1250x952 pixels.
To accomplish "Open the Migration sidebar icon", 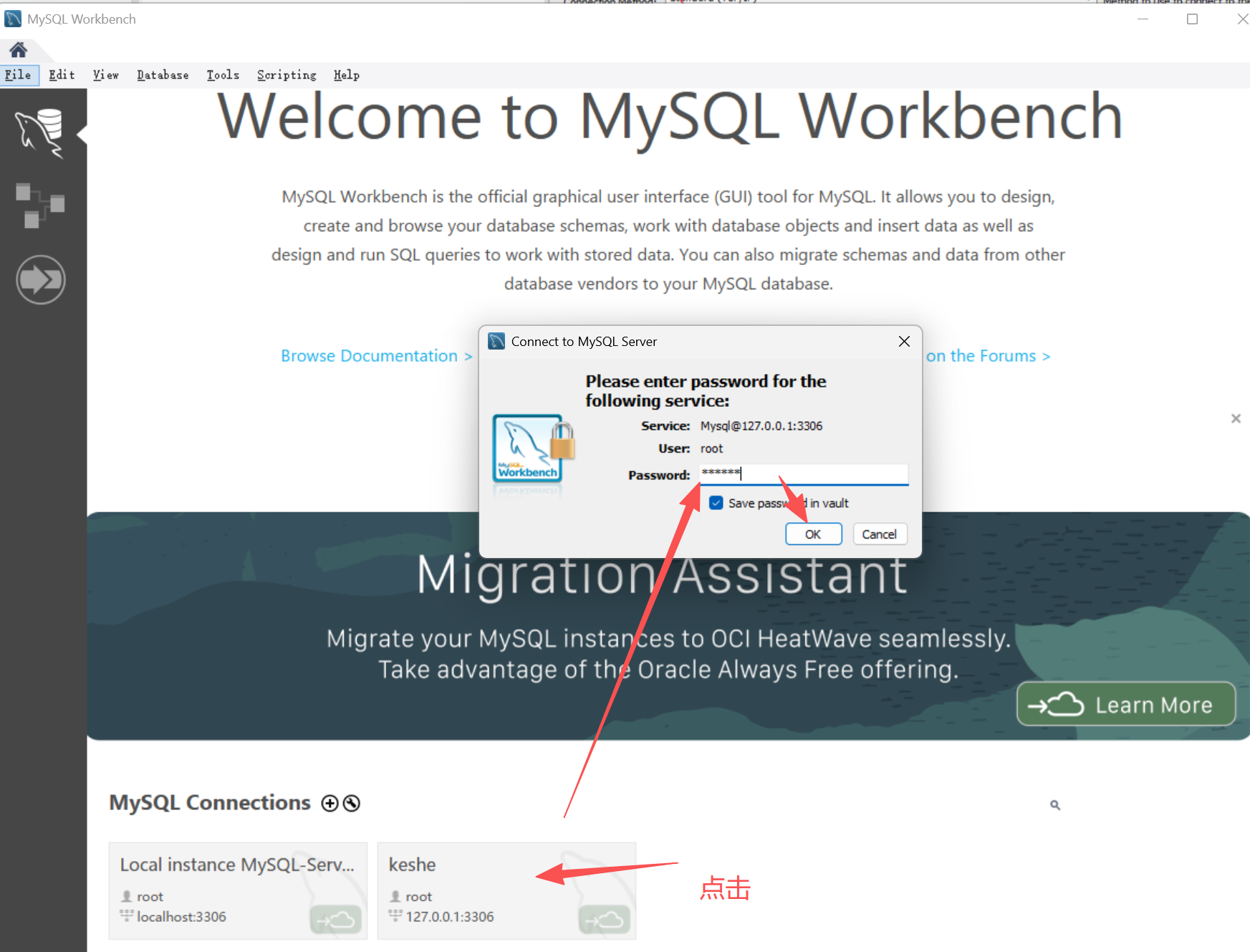I will click(x=41, y=279).
